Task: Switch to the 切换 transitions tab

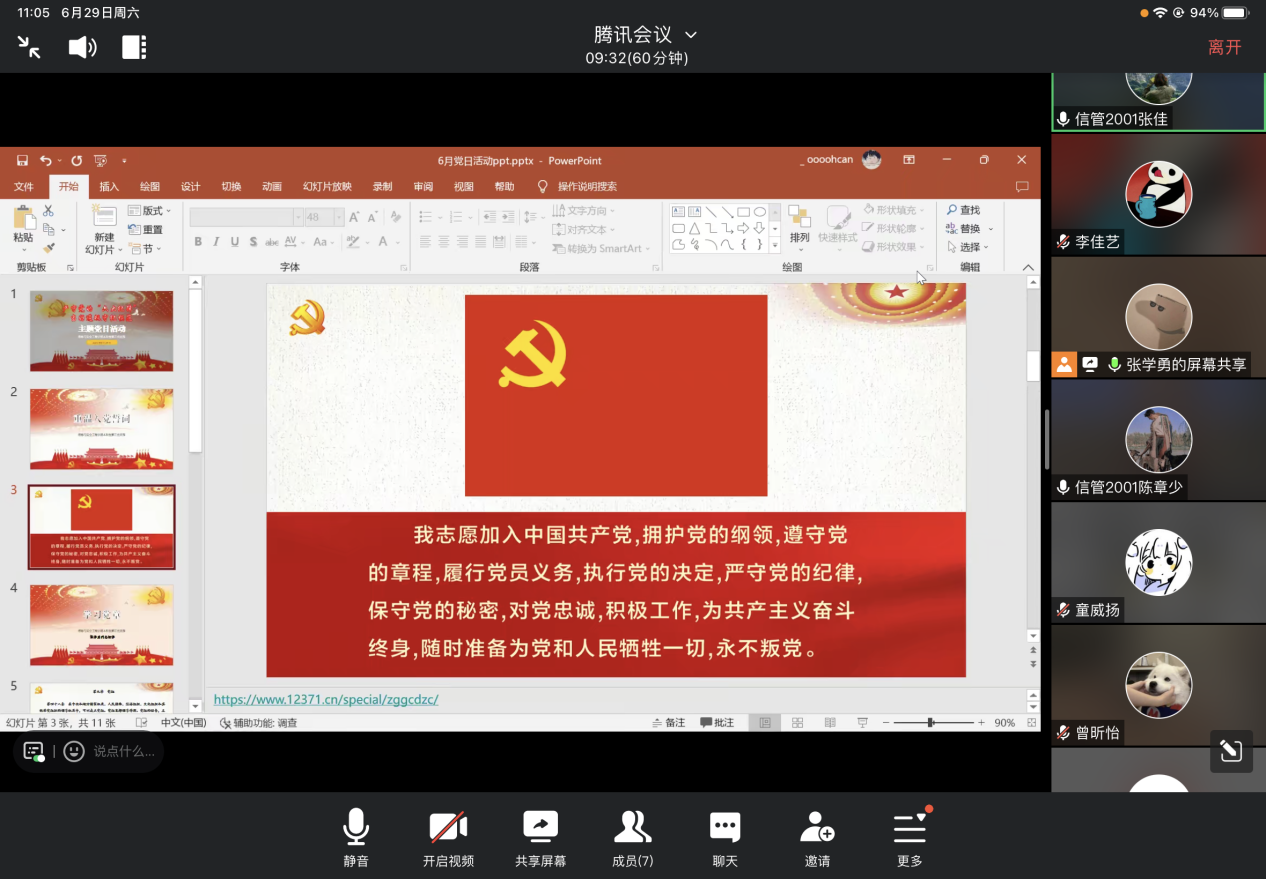Action: (x=231, y=186)
